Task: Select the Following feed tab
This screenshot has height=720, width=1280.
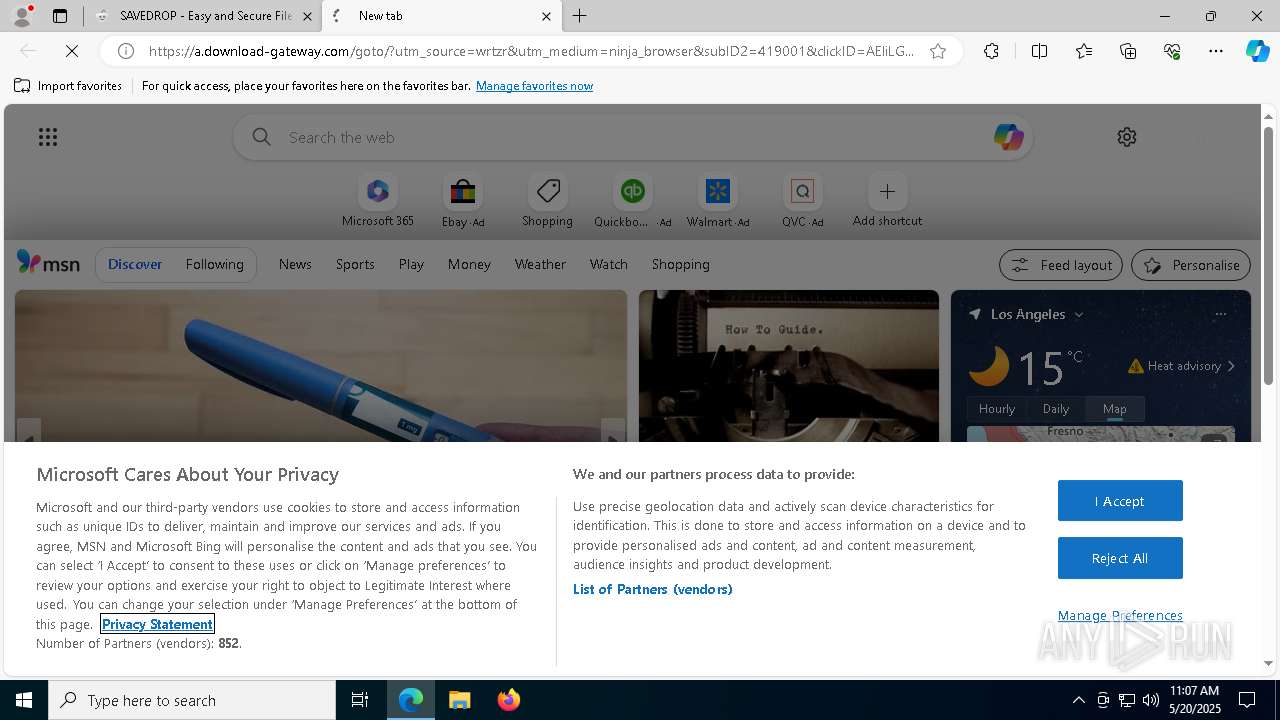Action: click(x=214, y=264)
